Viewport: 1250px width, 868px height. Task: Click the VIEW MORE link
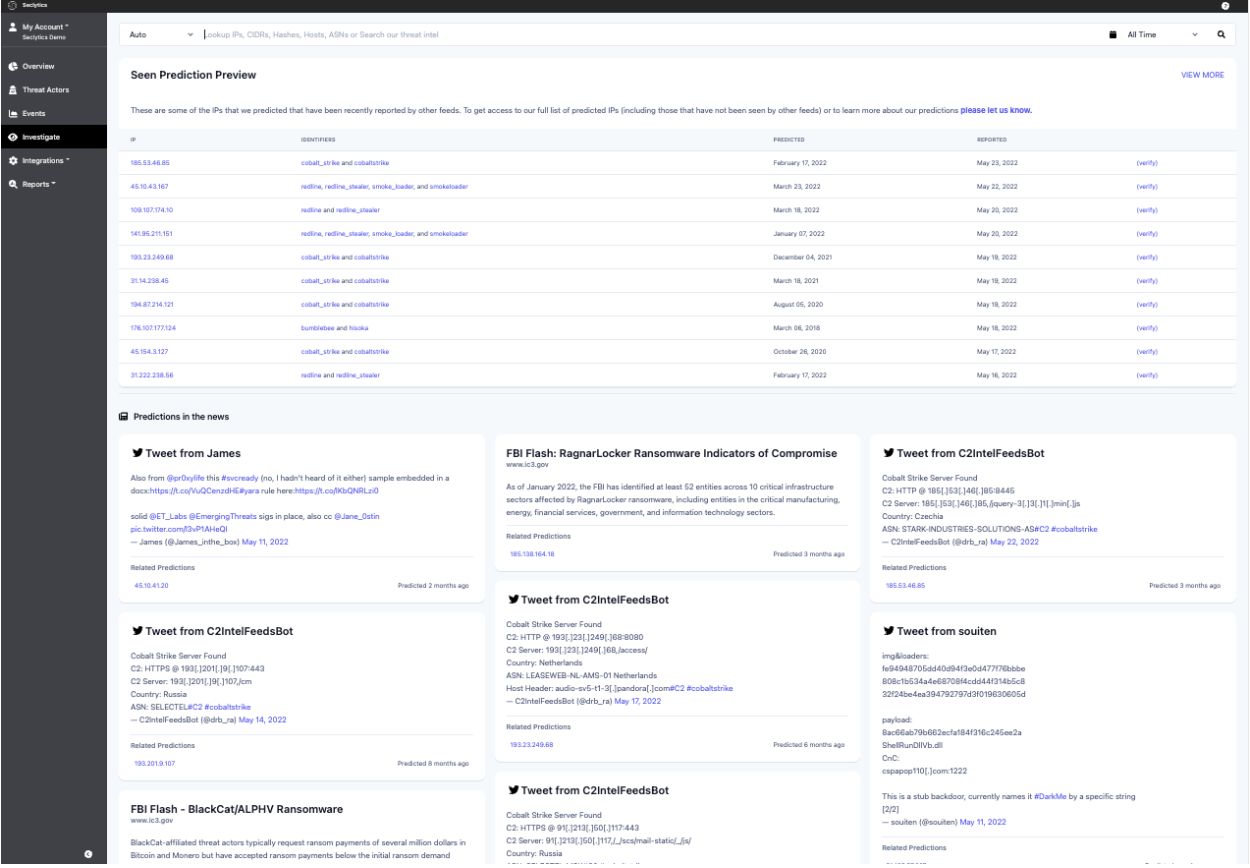1203,75
